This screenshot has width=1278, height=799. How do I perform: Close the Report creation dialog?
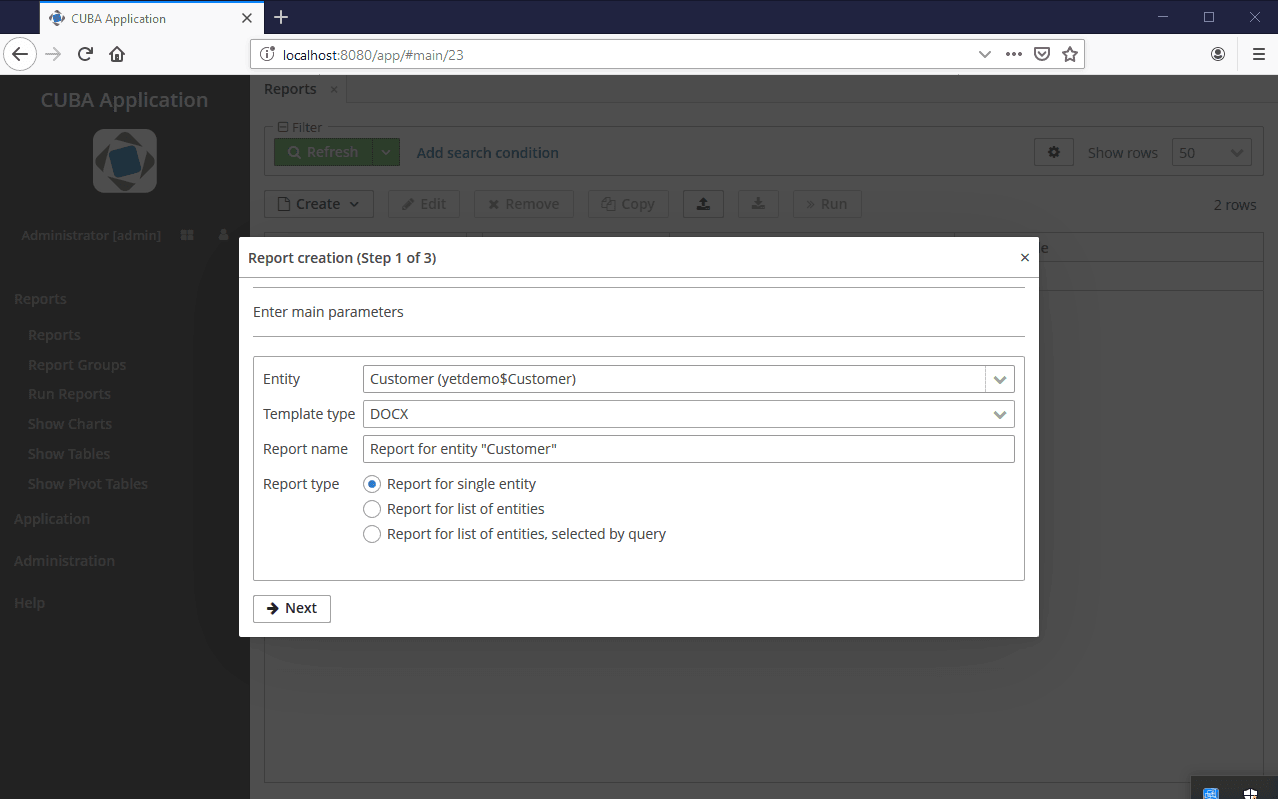coord(1024,258)
